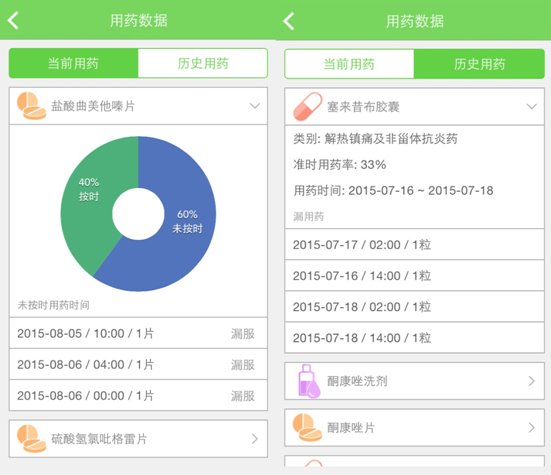Screen dimensions: 551x475
Task: Switch to 历史用药 tab on left screen
Action: coord(203,64)
